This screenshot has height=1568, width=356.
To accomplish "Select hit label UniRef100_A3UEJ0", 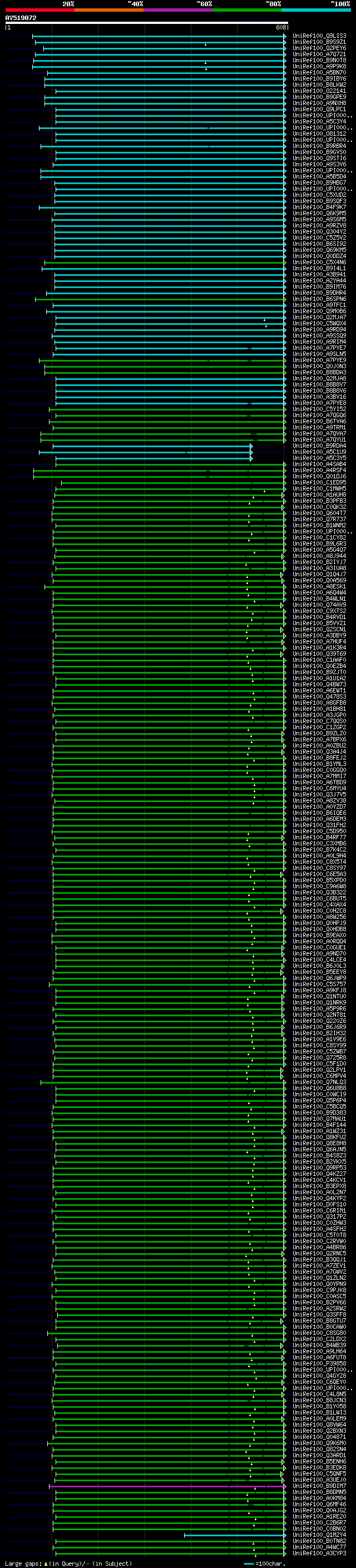I will click(x=319, y=1480).
